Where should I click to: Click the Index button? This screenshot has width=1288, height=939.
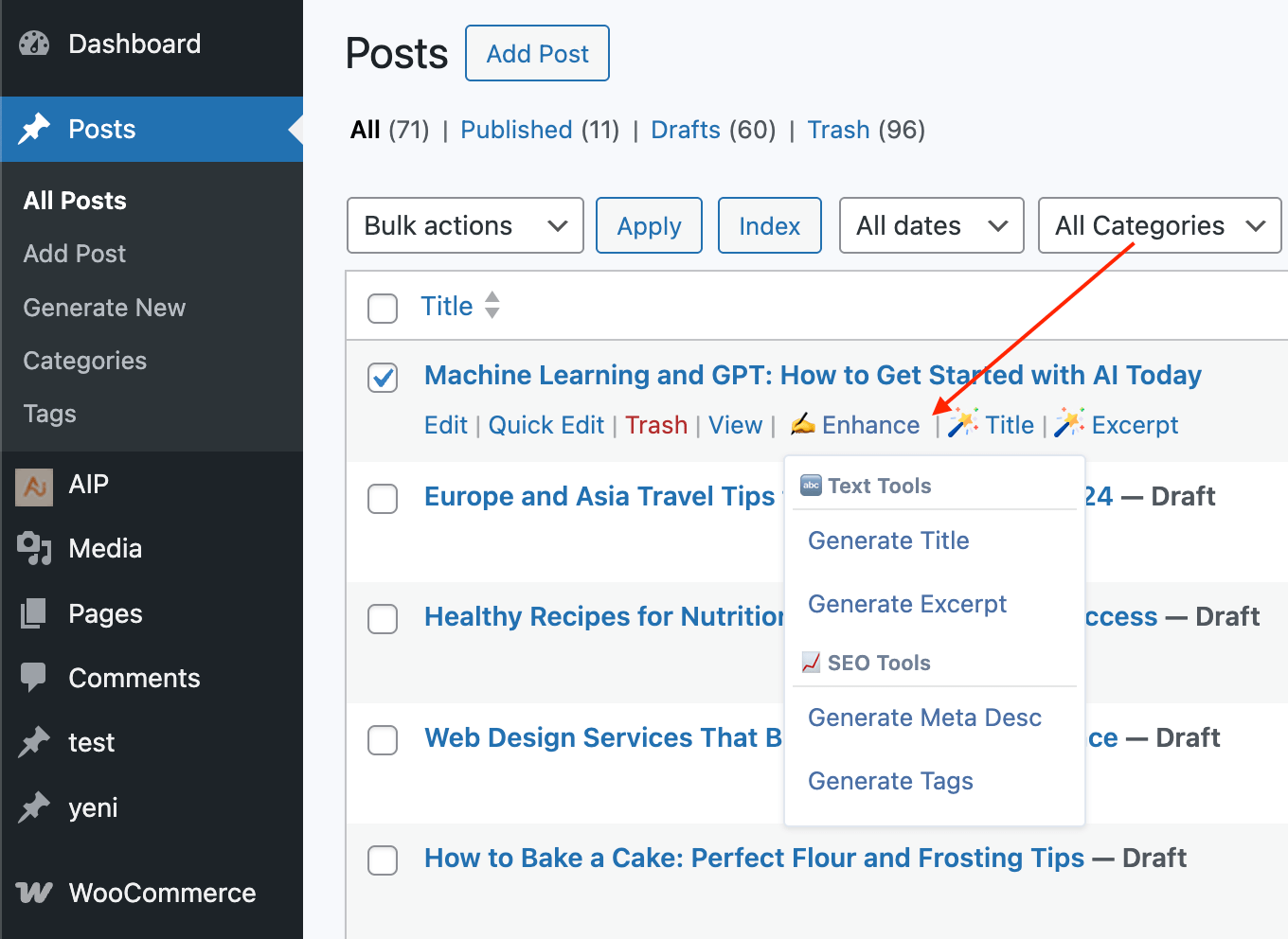pyautogui.click(x=769, y=225)
